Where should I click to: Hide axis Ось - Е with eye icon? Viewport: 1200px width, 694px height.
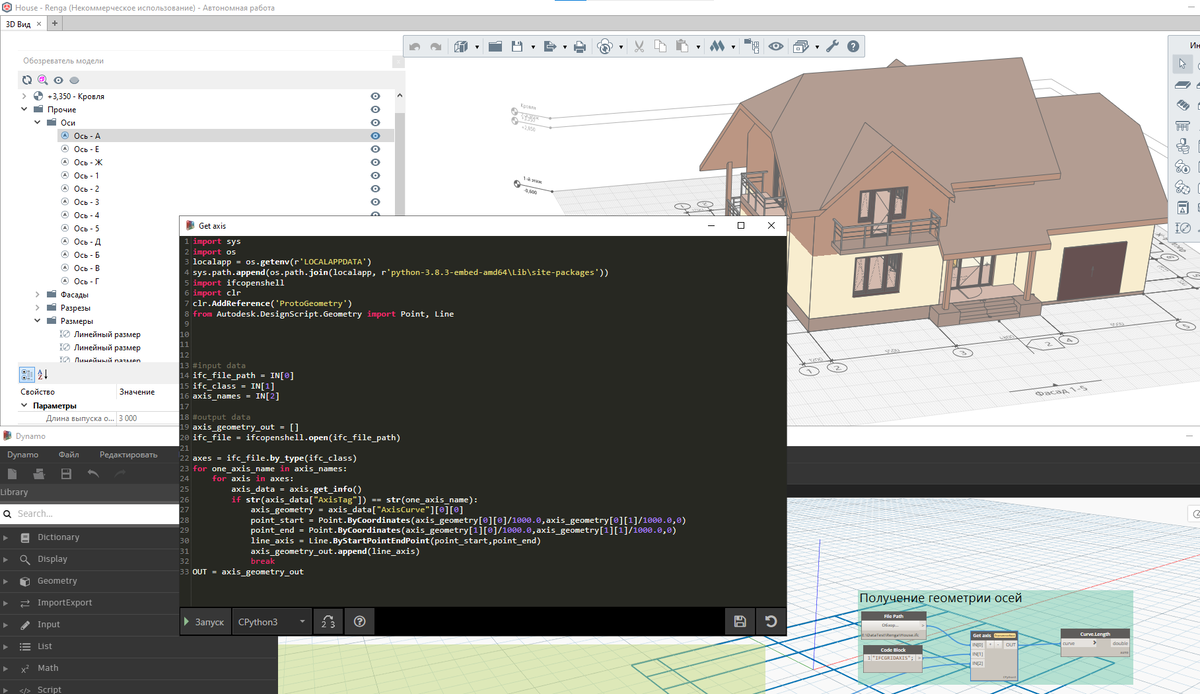[x=376, y=149]
